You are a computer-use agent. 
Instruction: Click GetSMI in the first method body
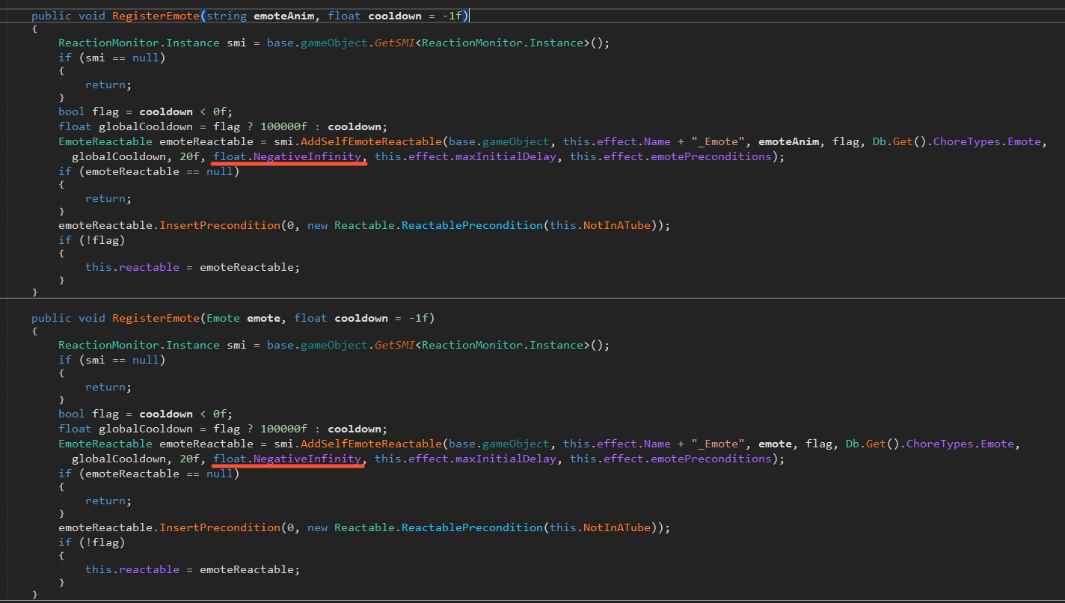tap(395, 42)
